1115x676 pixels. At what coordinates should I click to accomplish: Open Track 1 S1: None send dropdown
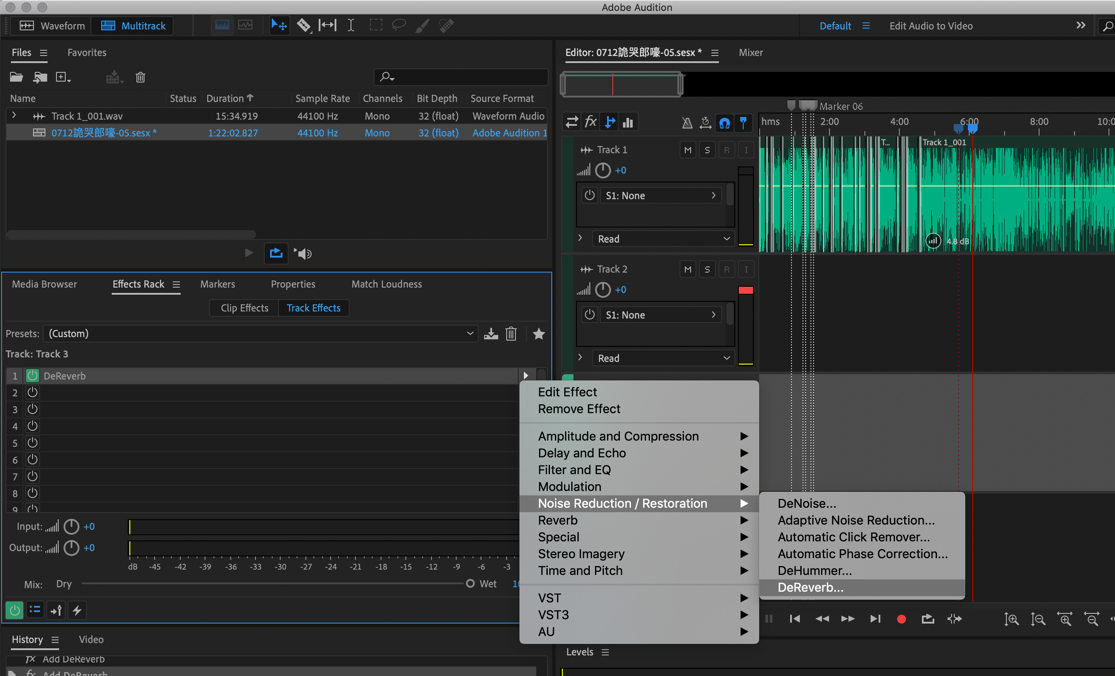pyautogui.click(x=660, y=195)
